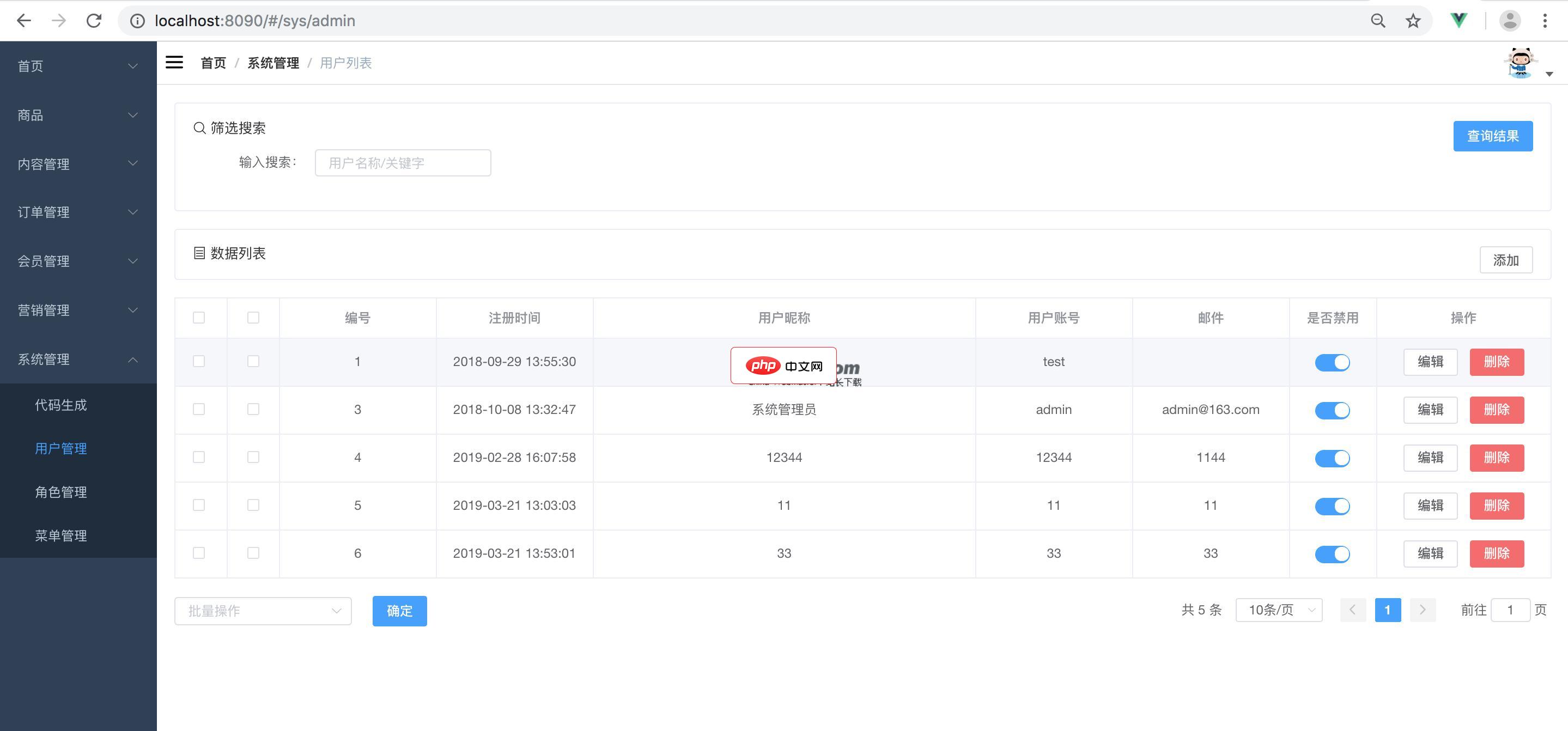The image size is (1568, 731).
Task: Click the 查询结果 search button
Action: pyautogui.click(x=1492, y=136)
